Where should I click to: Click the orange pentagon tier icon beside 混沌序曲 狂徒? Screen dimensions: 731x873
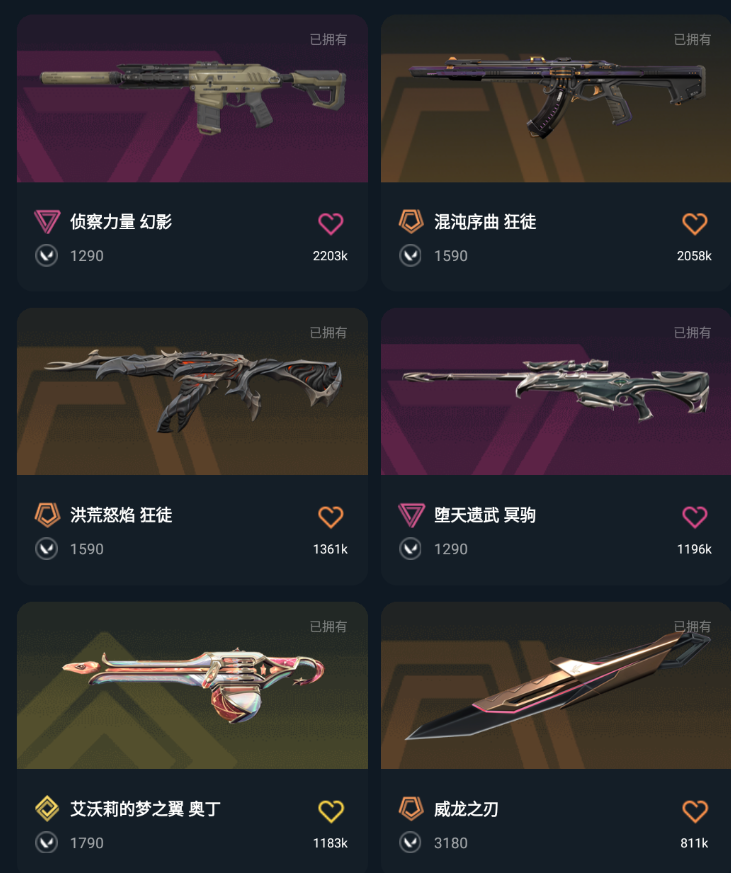point(411,222)
